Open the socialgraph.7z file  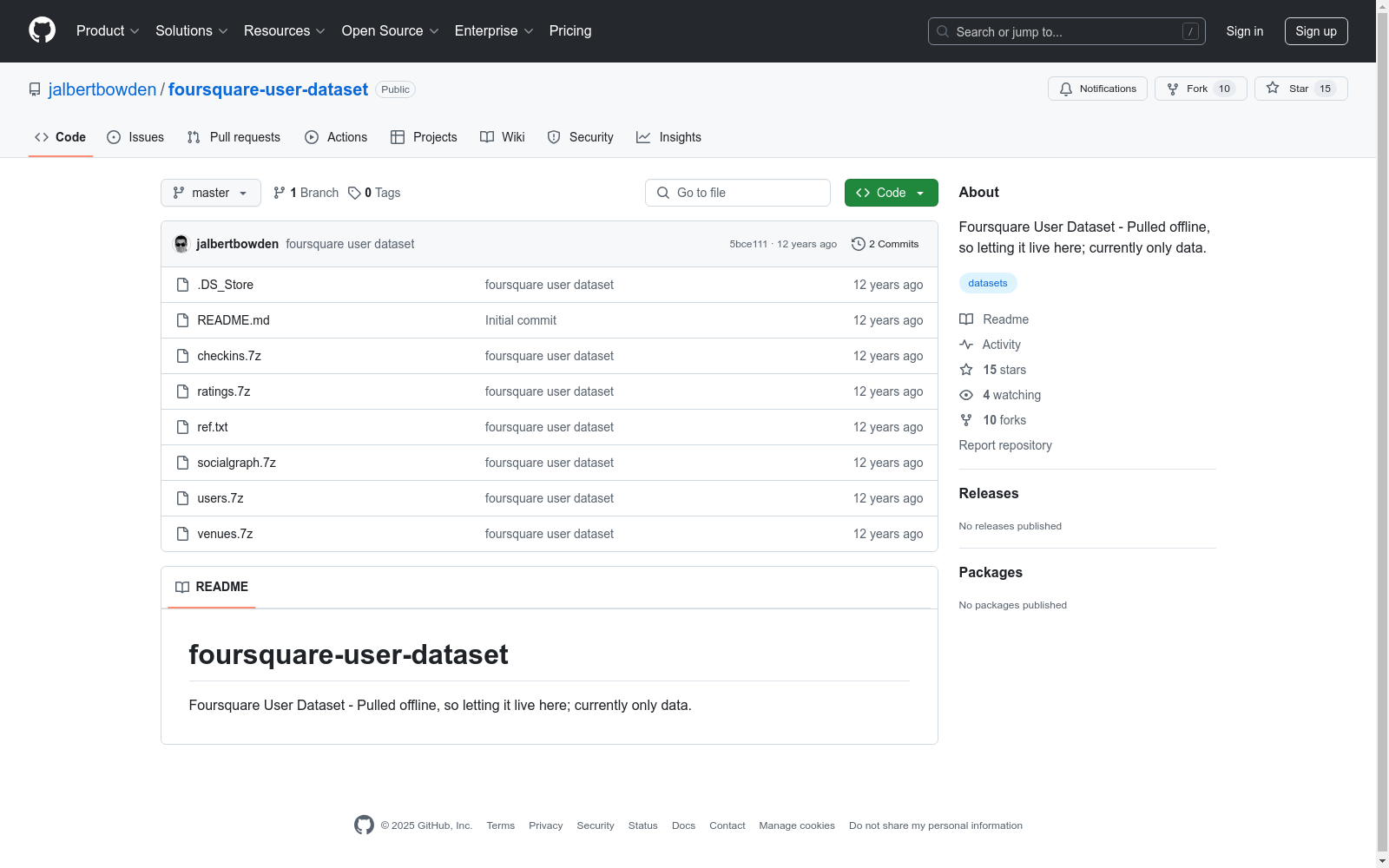click(236, 463)
